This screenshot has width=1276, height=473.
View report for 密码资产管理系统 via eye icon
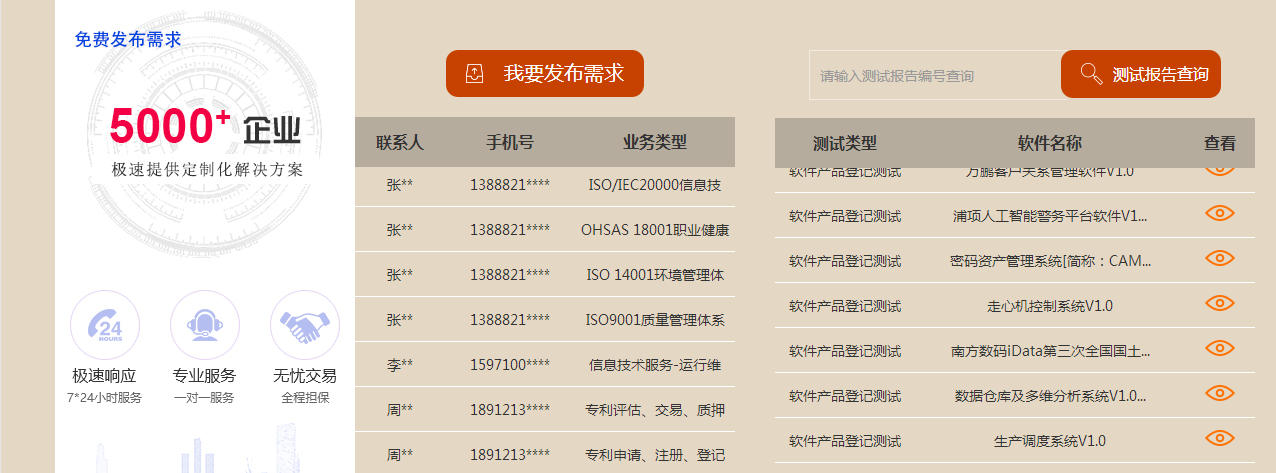point(1219,258)
